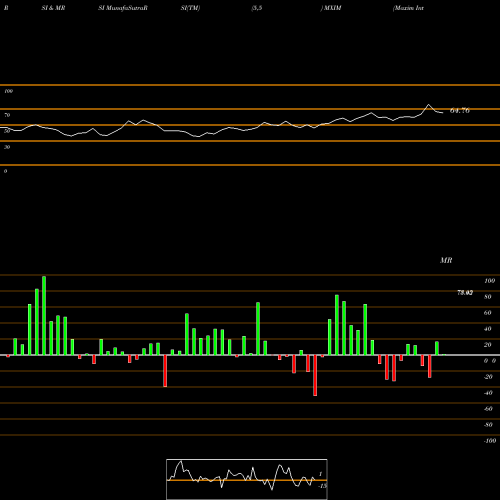Click the 60 label on MR axis
The width and height of the screenshot is (500, 500).
coord(488,313)
